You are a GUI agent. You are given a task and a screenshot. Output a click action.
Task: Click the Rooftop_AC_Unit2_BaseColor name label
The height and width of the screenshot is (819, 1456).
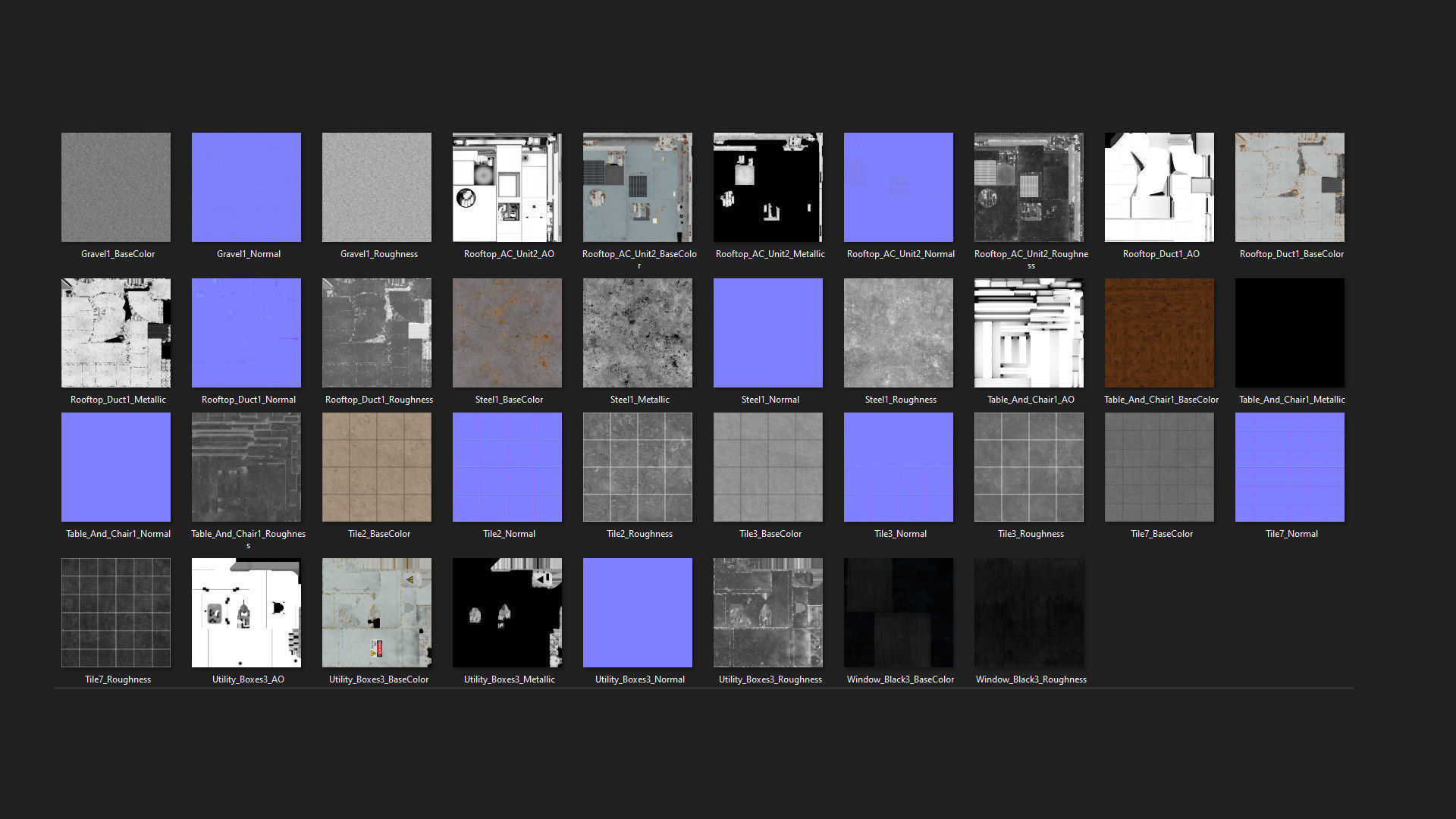pos(639,254)
